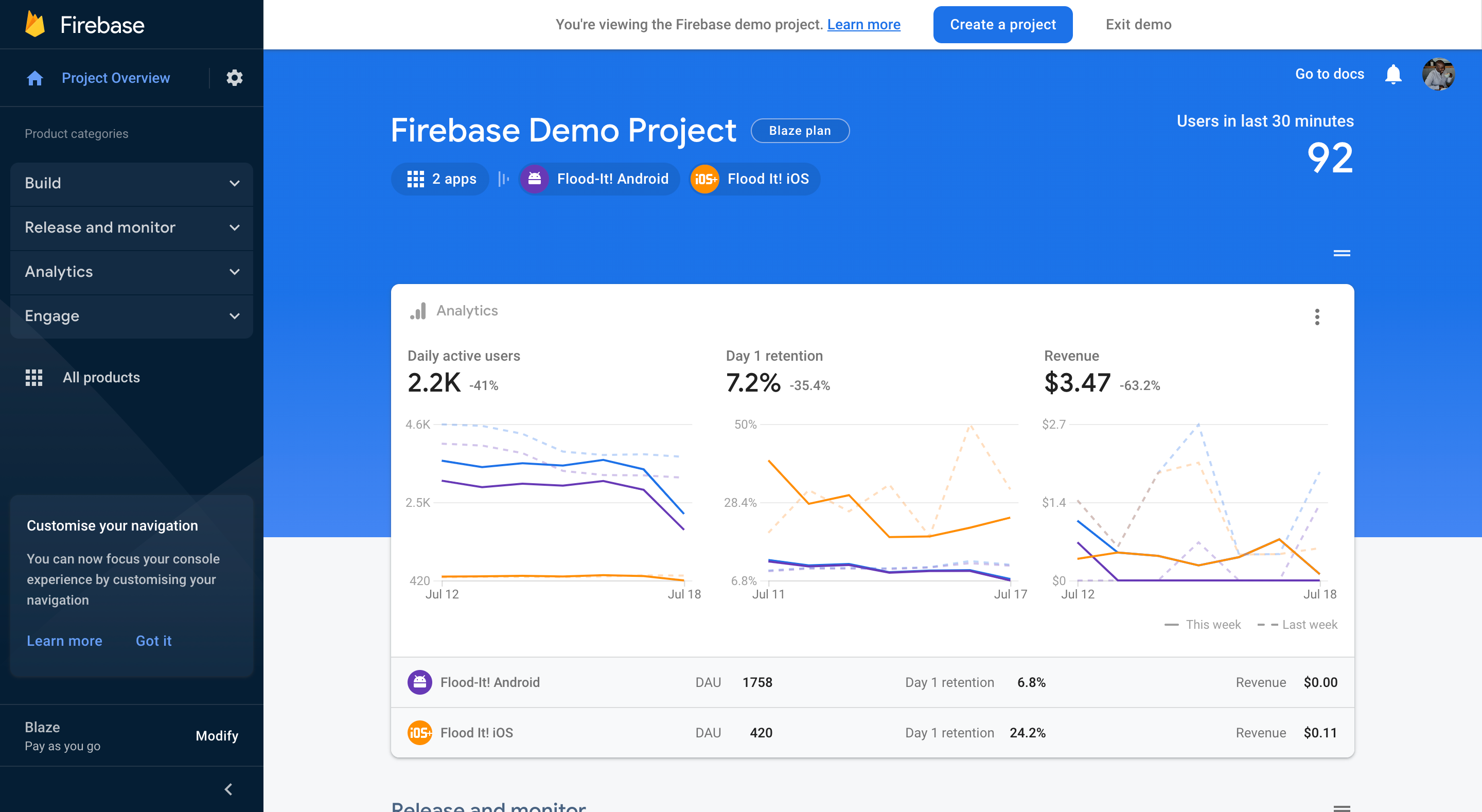Open the user account avatar
Screen dimensions: 1482x812
[x=1438, y=74]
